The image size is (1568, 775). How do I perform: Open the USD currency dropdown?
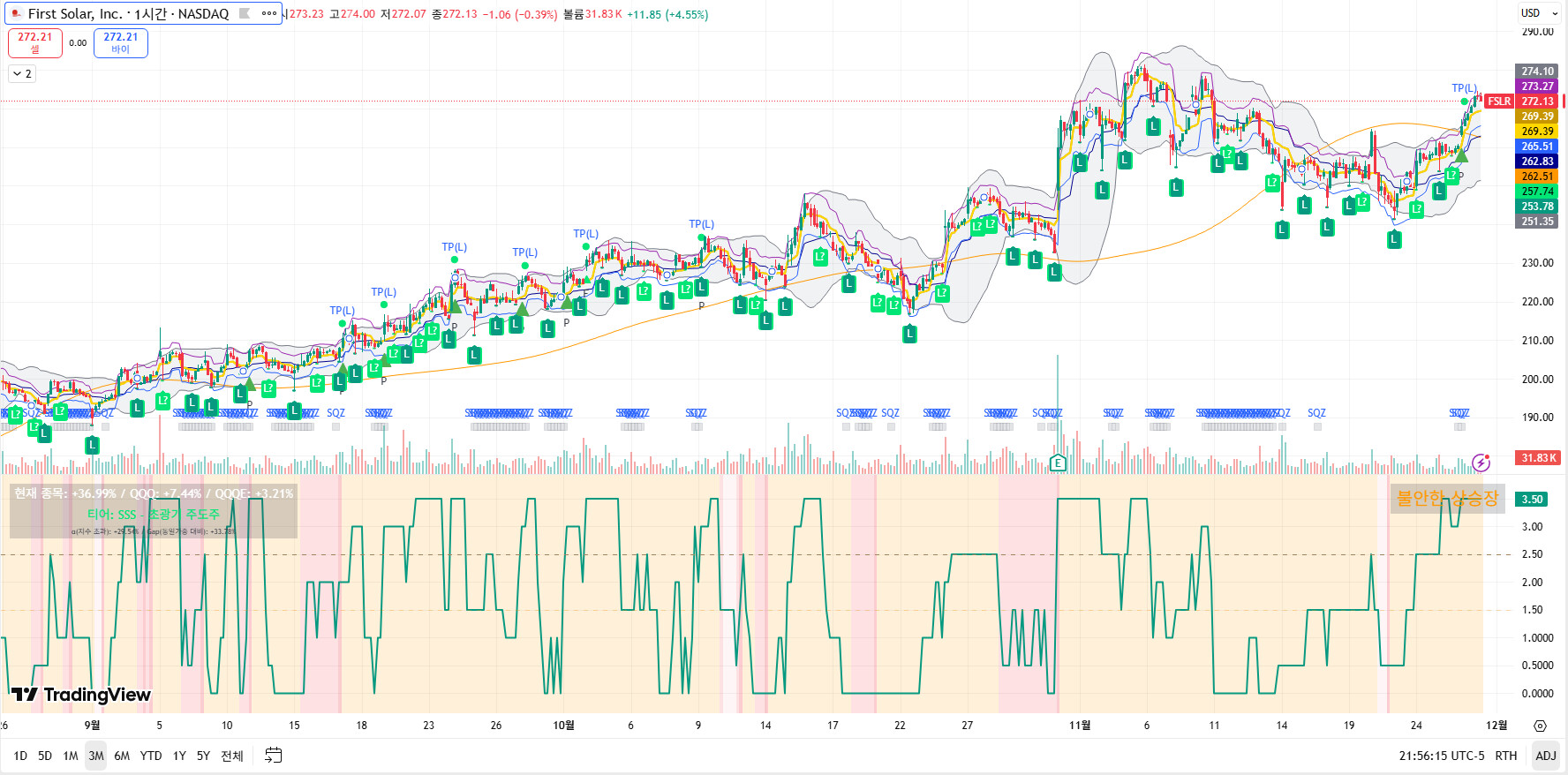point(1539,13)
